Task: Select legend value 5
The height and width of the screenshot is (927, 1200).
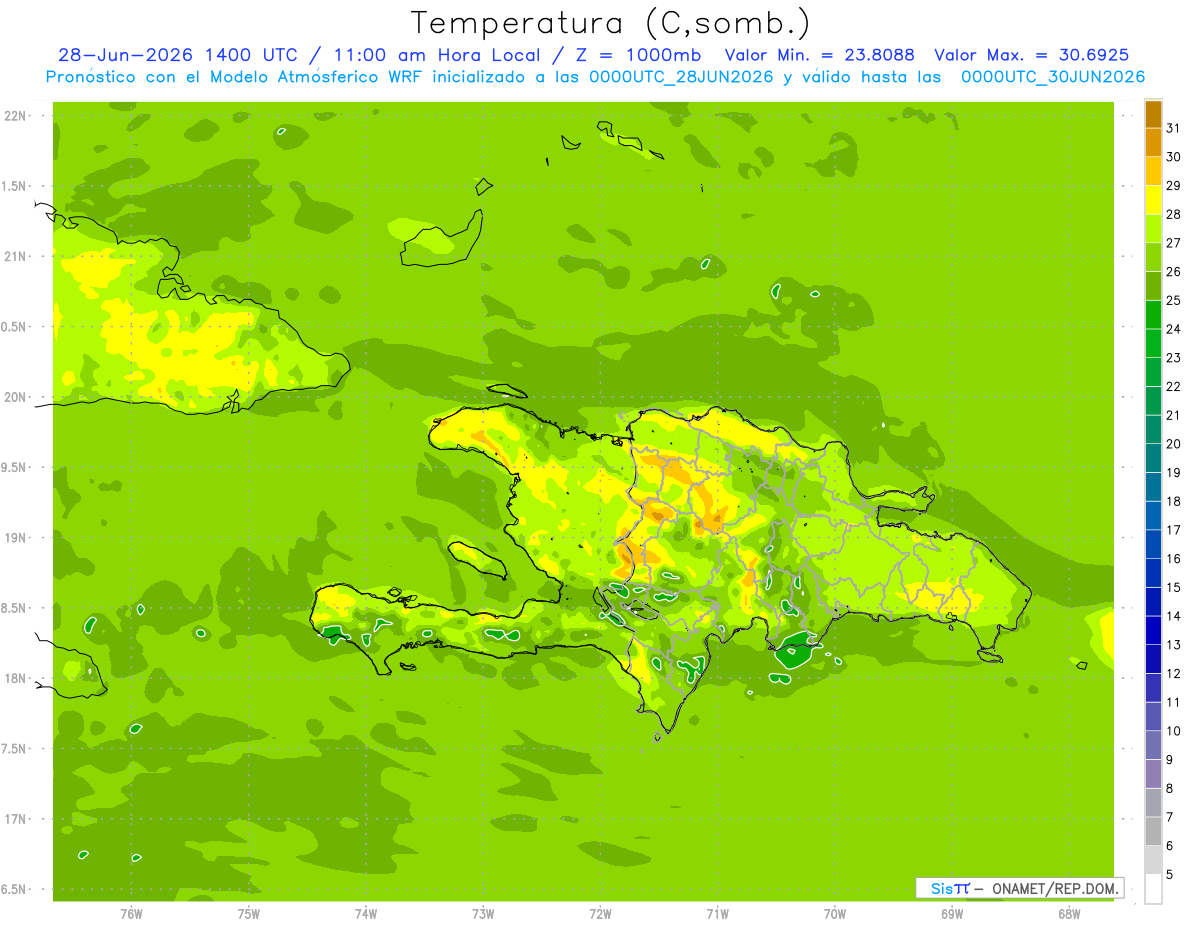Action: tap(1170, 874)
